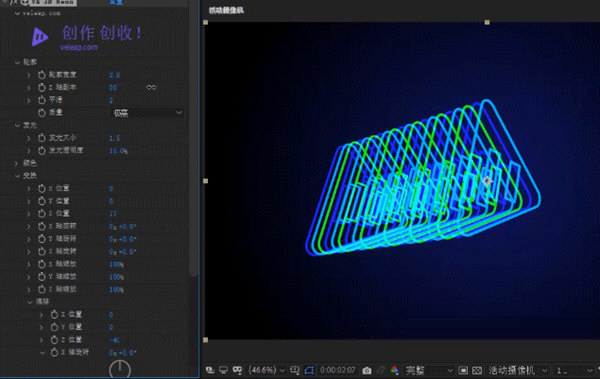Screen dimensions: 600x379
Task: Click the 平滑 property label
Action: 55,100
